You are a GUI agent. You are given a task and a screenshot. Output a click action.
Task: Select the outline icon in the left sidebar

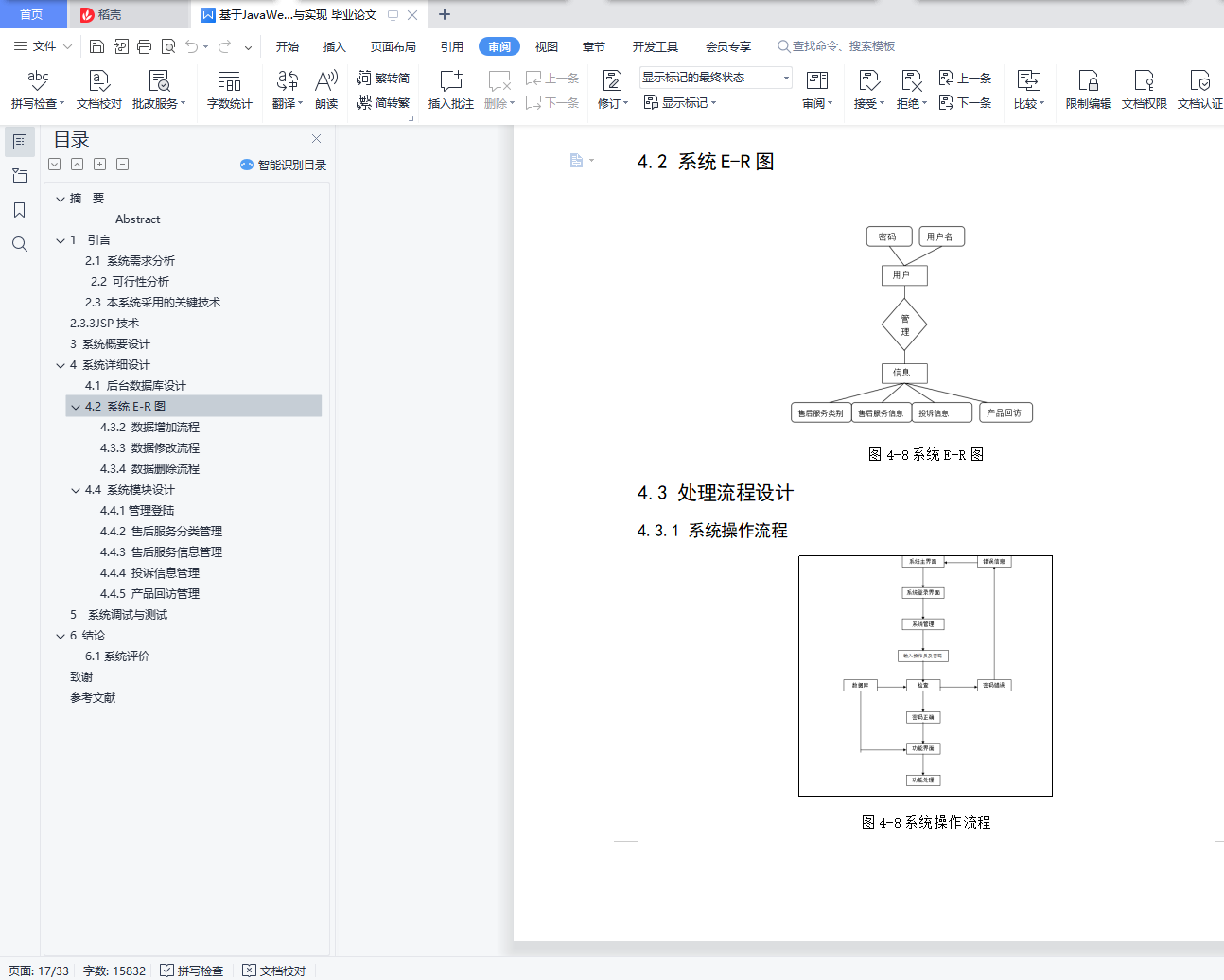point(20,142)
